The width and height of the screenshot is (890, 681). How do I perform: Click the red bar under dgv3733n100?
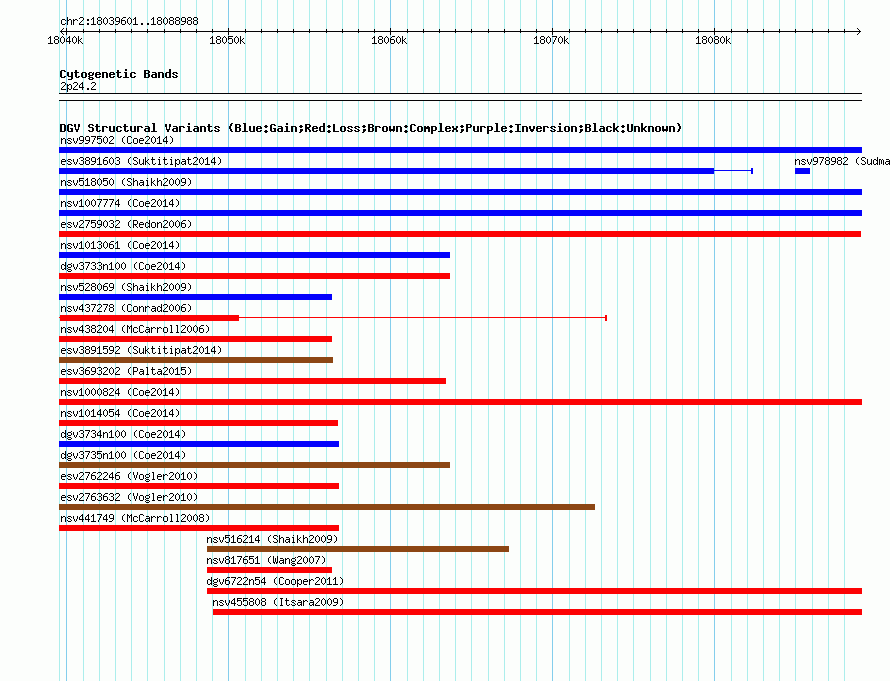tap(254, 276)
